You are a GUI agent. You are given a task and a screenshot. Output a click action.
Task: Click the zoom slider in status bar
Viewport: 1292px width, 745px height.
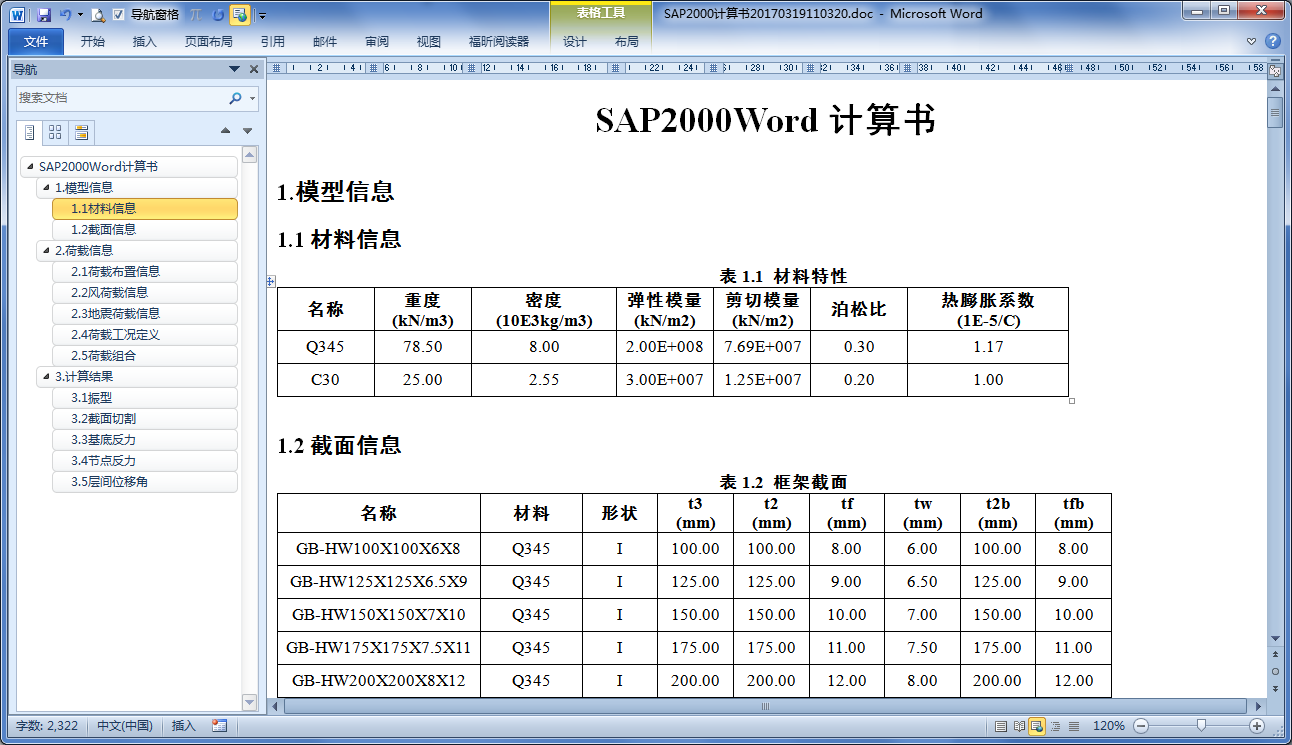1199,726
